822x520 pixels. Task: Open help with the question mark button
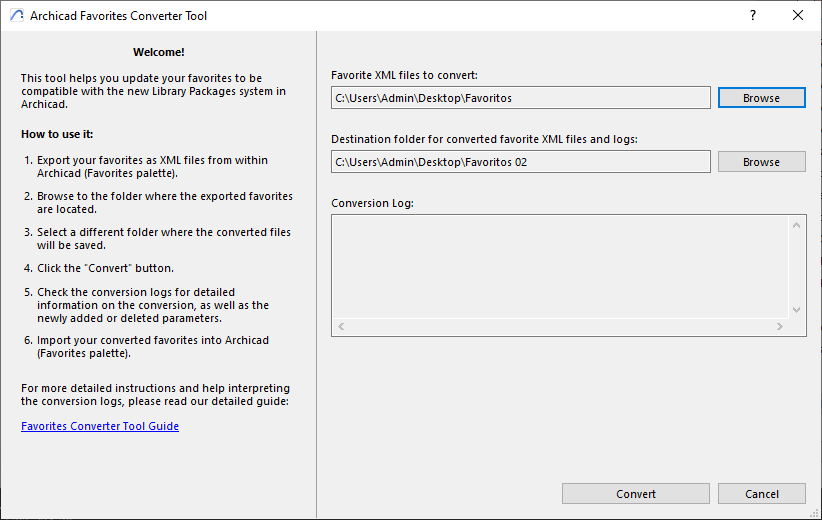(x=752, y=16)
